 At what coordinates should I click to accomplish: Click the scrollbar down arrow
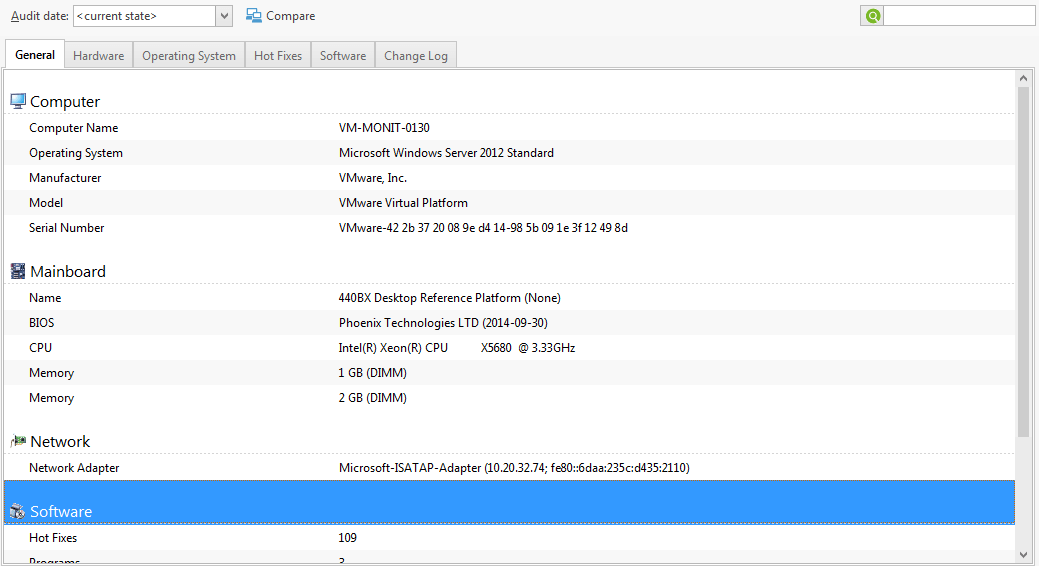[x=1024, y=554]
